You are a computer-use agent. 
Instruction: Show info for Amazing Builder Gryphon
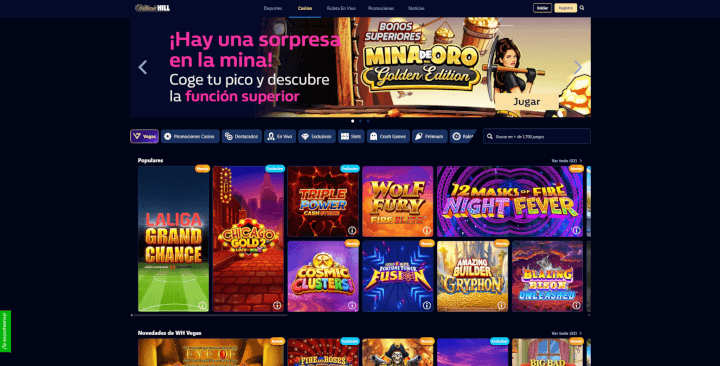[x=501, y=305]
